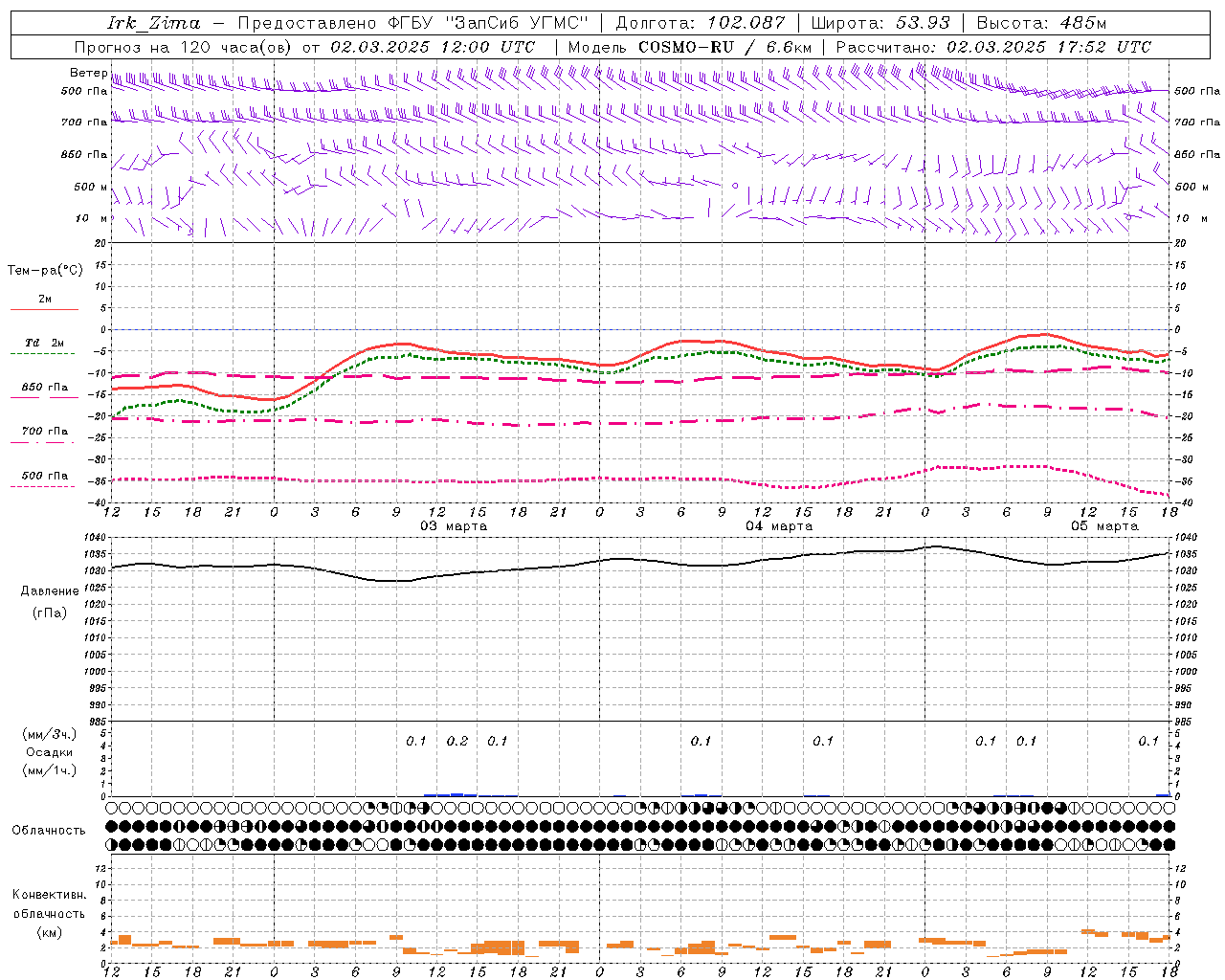Select the provider text ФГБУ "ЗапСиб УГМС"
Viewport: 1225px width, 980px height.
click(x=488, y=23)
